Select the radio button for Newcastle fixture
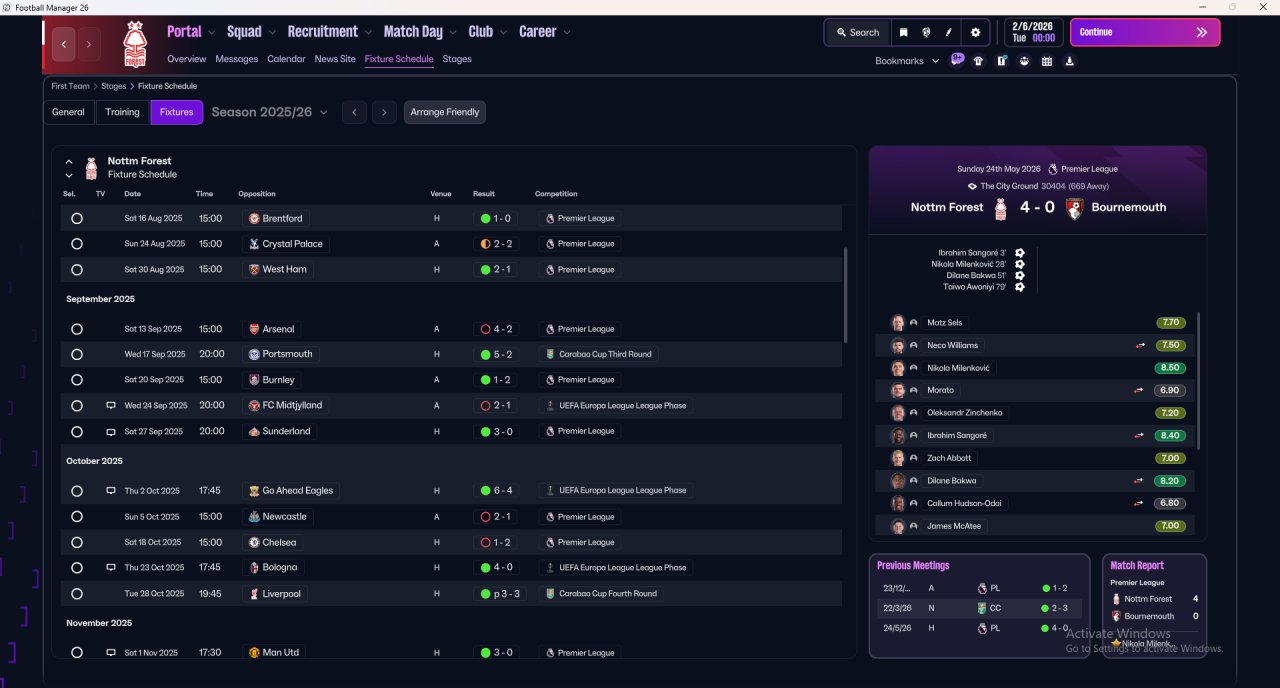Image resolution: width=1280 pixels, height=688 pixels. coord(77,517)
